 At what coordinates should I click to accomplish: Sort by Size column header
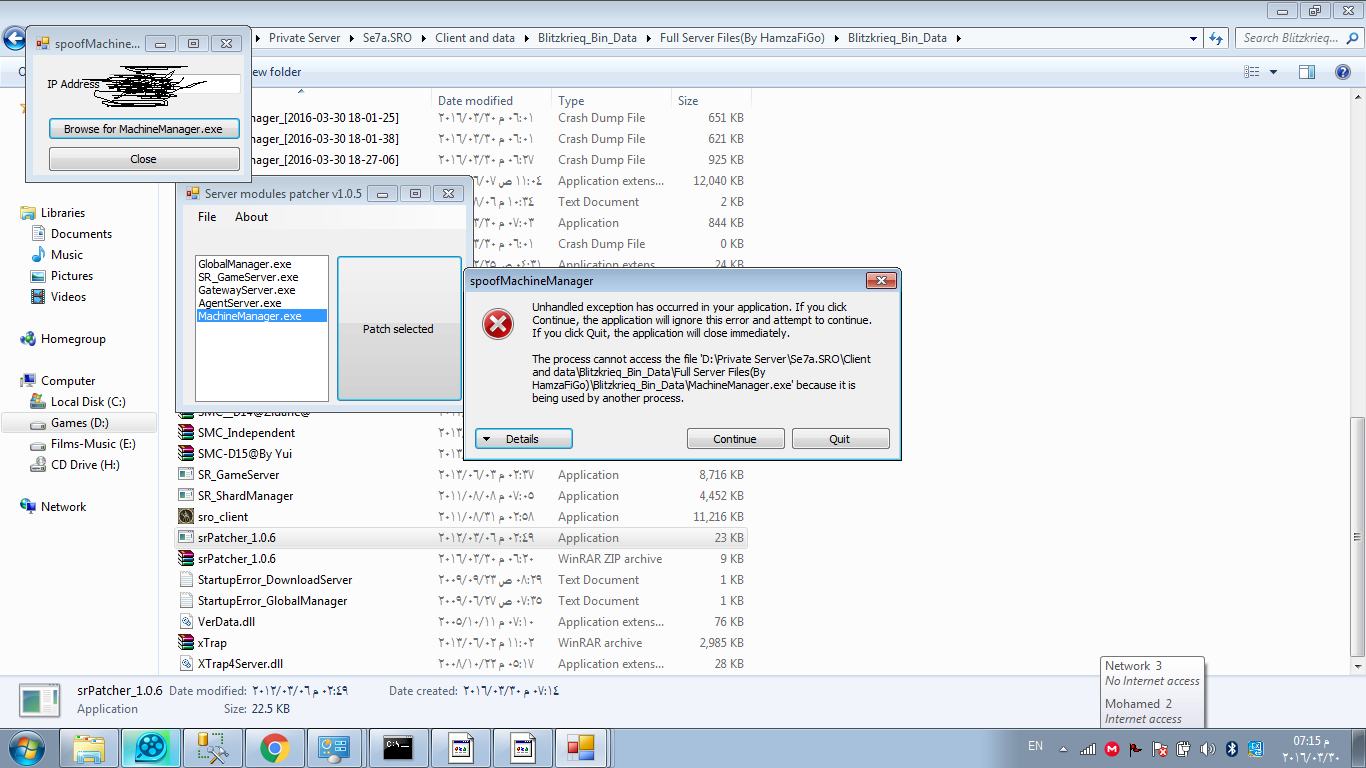pyautogui.click(x=710, y=101)
